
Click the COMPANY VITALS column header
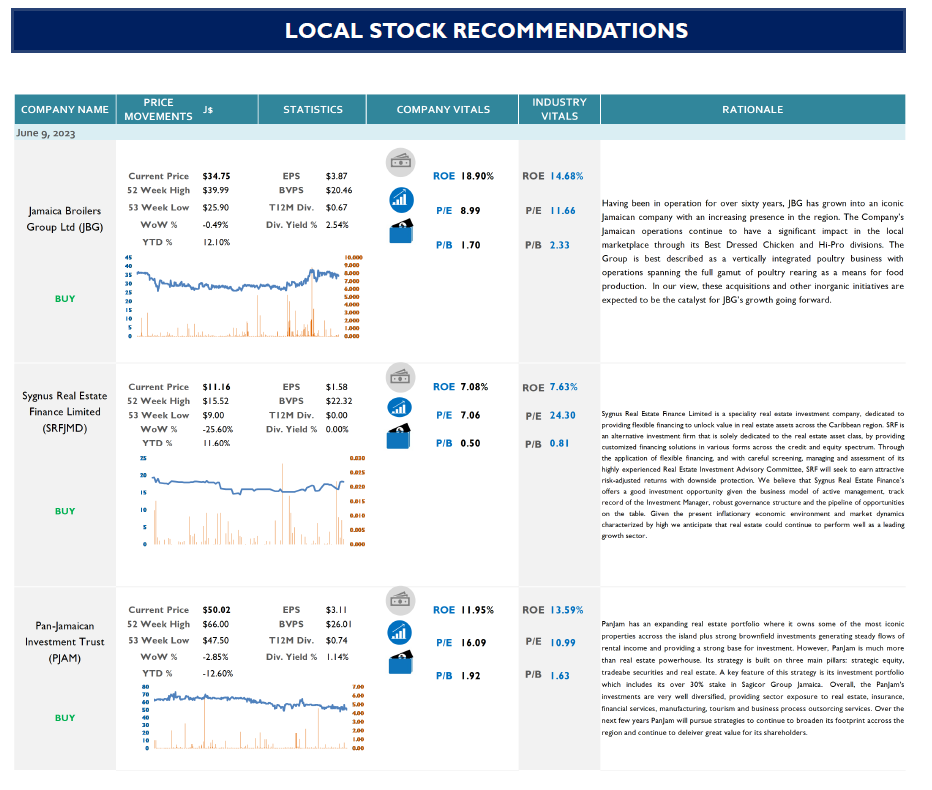(x=443, y=109)
